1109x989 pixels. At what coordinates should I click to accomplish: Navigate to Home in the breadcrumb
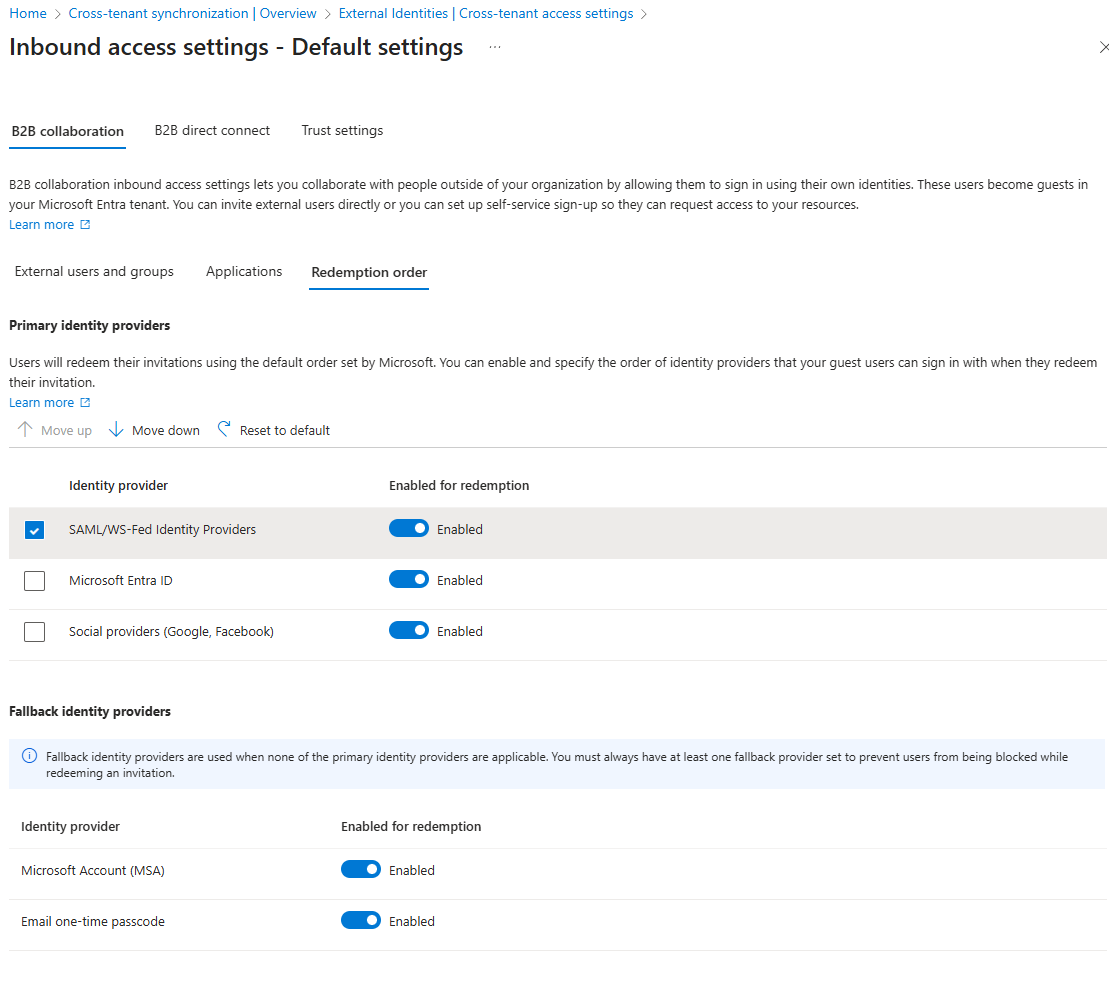coord(27,13)
